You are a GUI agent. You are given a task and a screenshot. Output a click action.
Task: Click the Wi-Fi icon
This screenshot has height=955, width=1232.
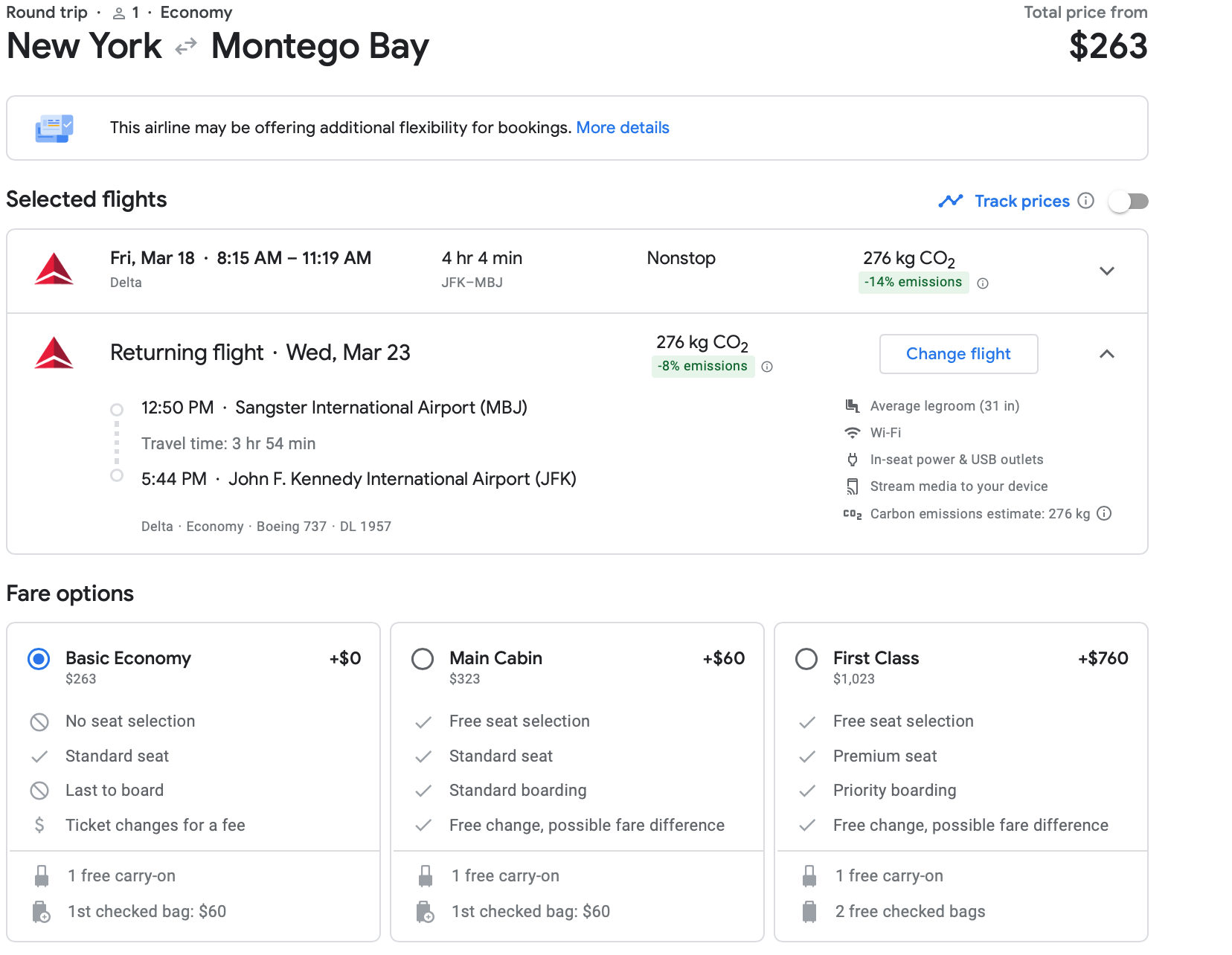pyautogui.click(x=853, y=432)
